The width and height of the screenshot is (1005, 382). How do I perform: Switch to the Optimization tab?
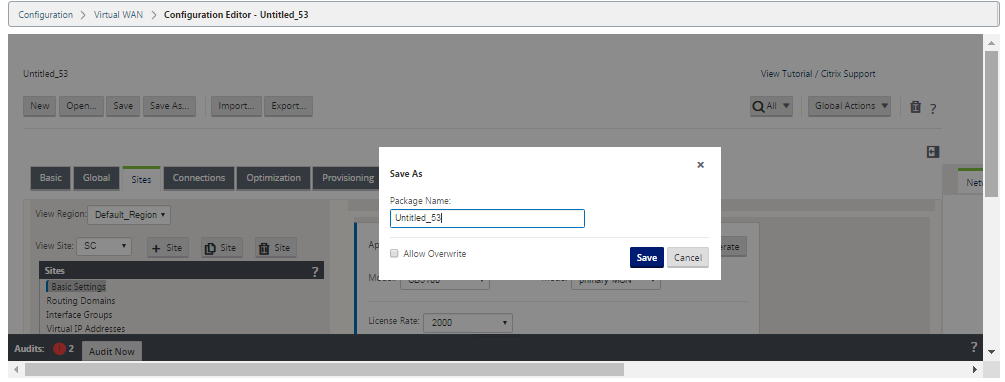click(x=274, y=178)
